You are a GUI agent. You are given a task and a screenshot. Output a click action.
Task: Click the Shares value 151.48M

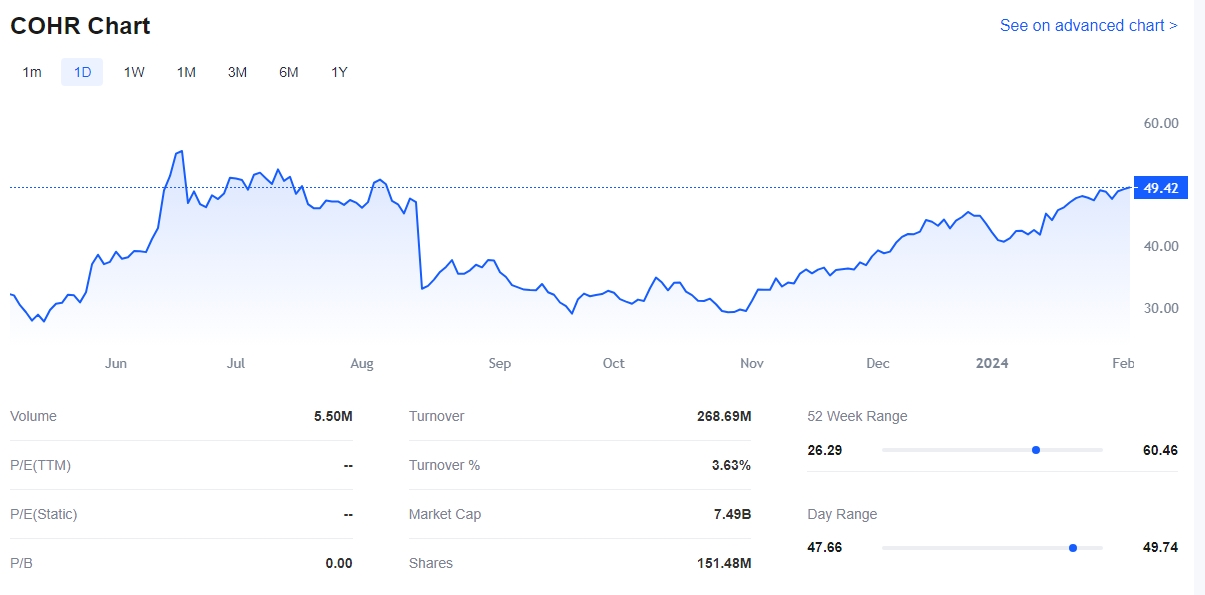[723, 563]
